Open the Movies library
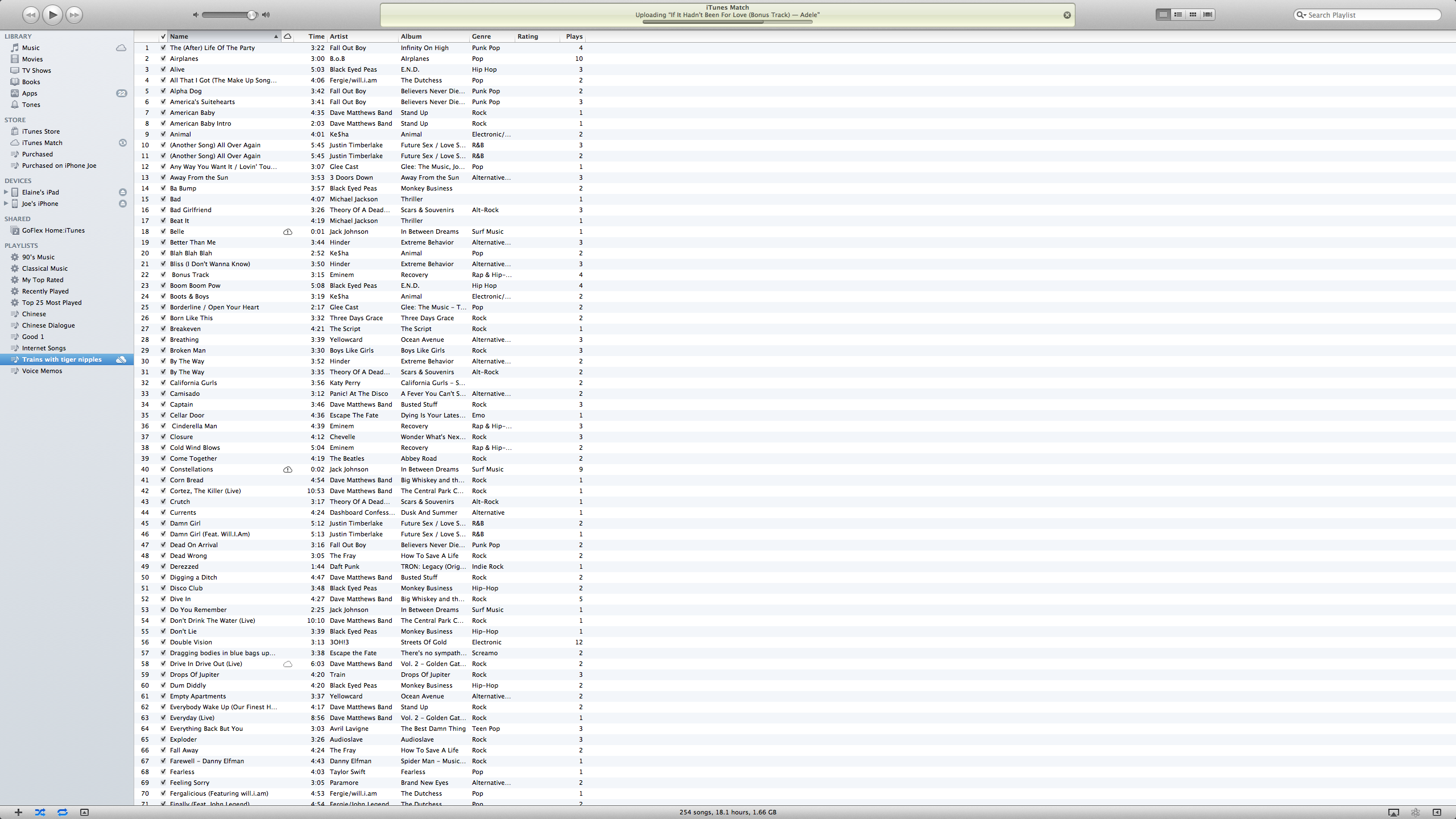This screenshot has height=819, width=1456. click(32, 59)
